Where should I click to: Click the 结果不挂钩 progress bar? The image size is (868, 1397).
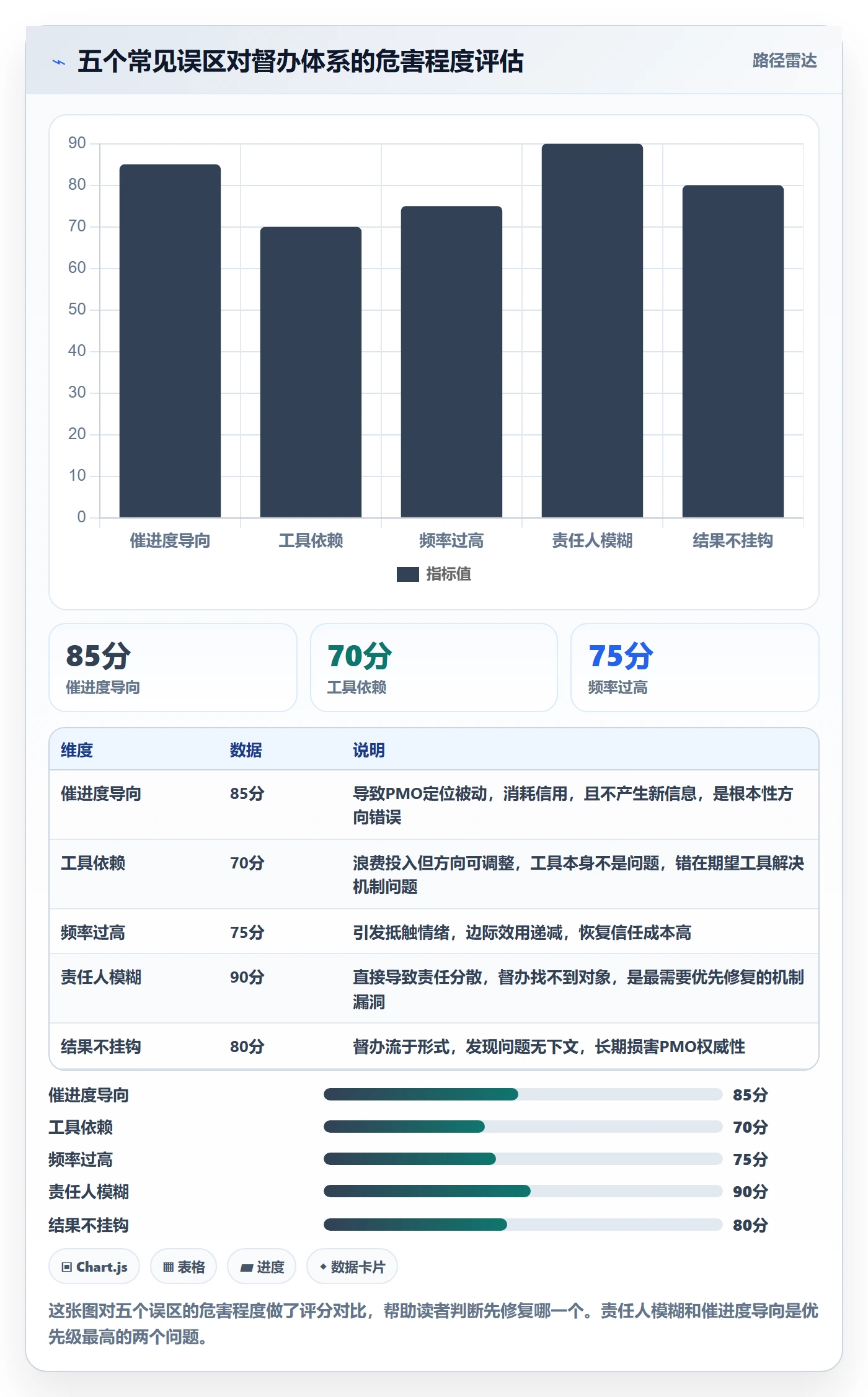click(523, 1225)
